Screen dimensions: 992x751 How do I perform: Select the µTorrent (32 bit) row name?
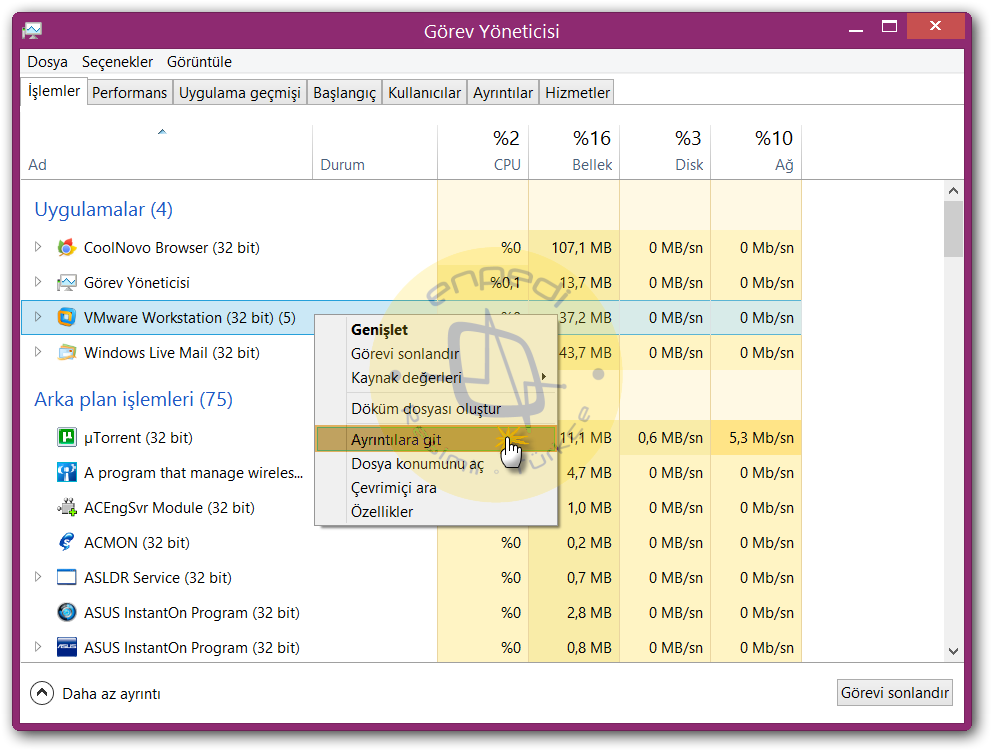(138, 438)
